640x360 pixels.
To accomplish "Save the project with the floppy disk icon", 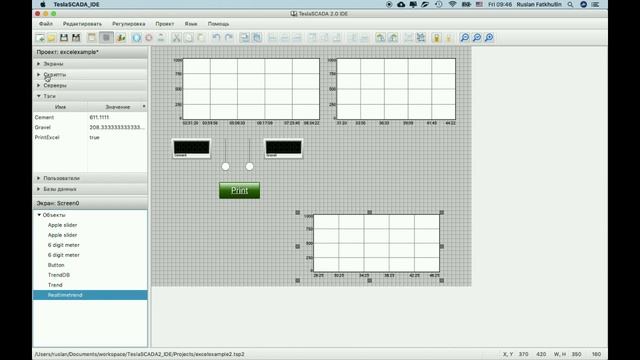I will click(x=64, y=38).
